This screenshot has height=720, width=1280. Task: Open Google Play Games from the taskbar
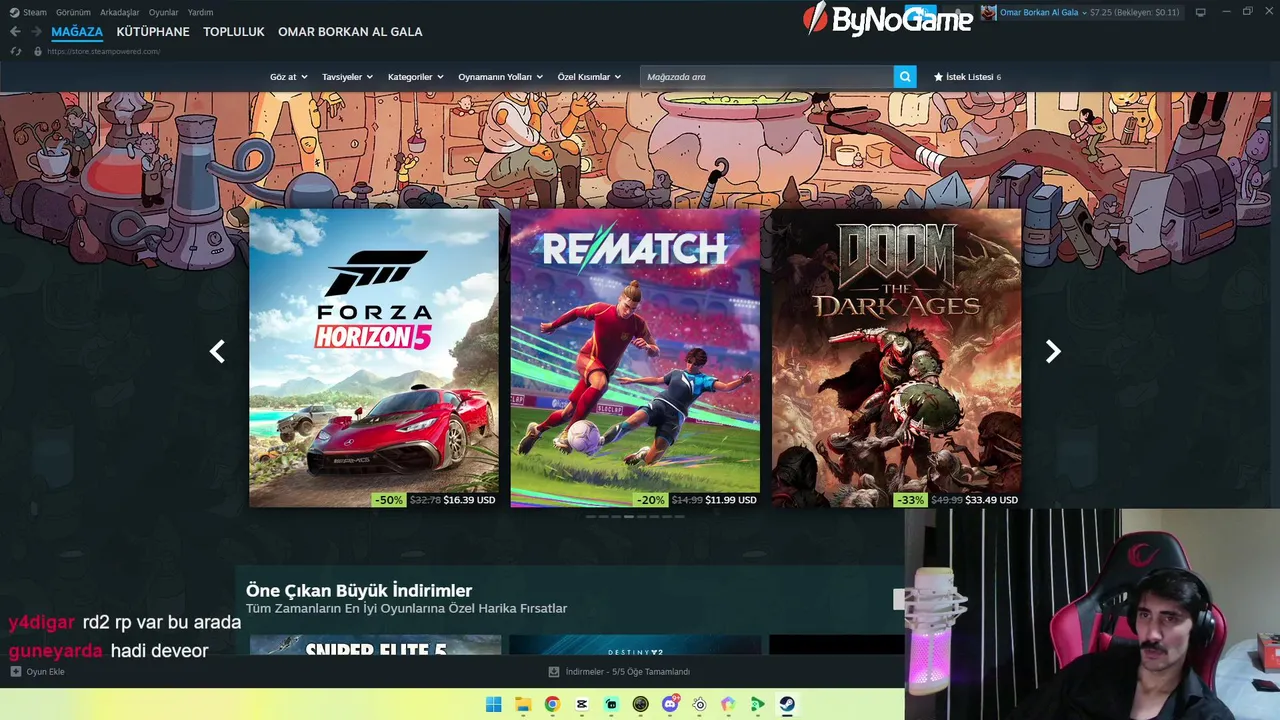click(x=758, y=704)
